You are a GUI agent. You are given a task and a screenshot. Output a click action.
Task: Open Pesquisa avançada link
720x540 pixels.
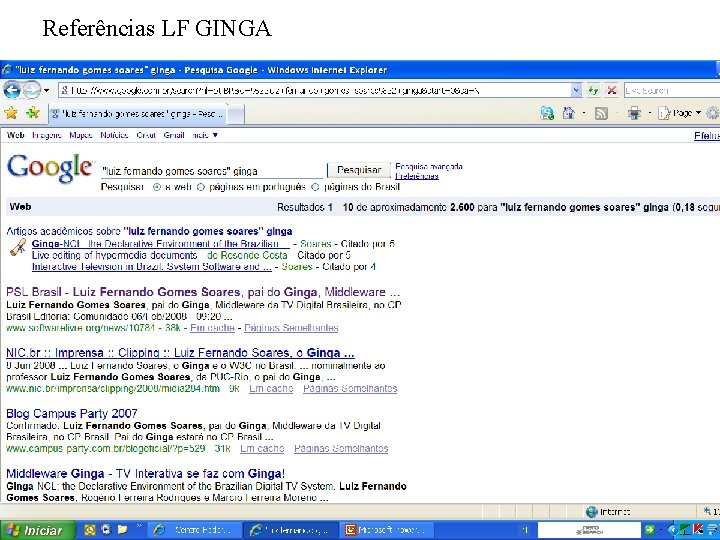click(x=429, y=166)
